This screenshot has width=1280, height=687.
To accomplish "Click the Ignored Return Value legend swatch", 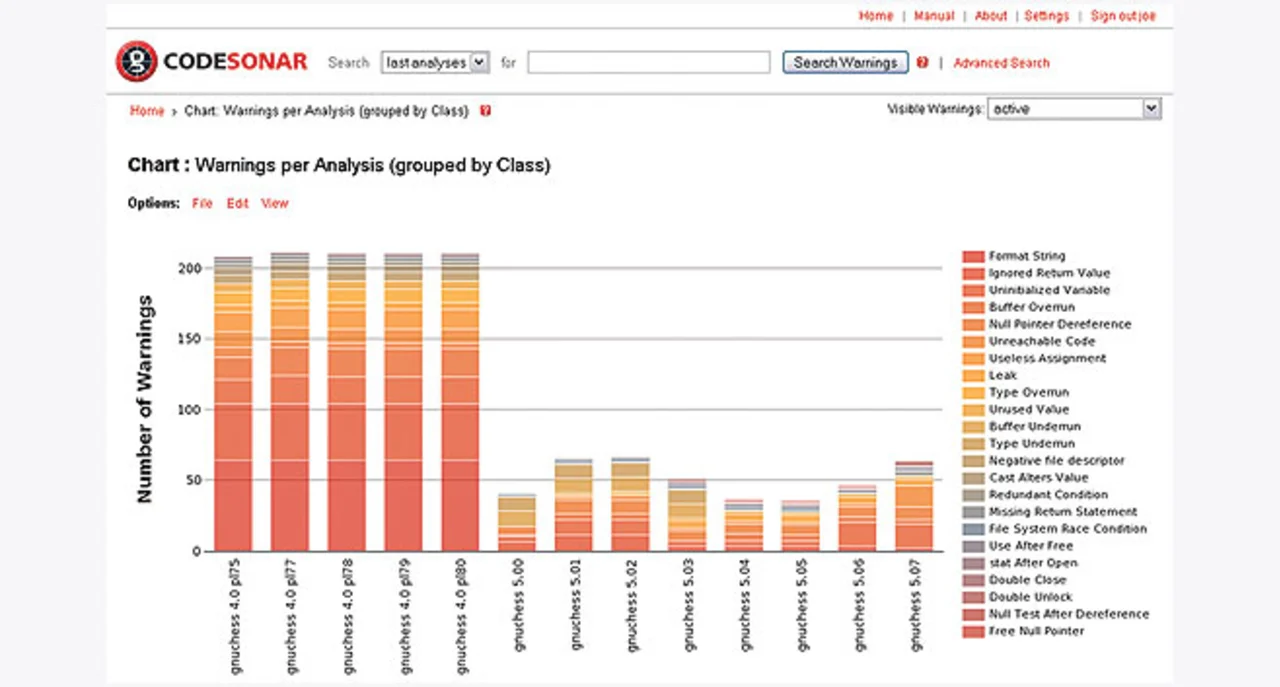I will point(973,273).
